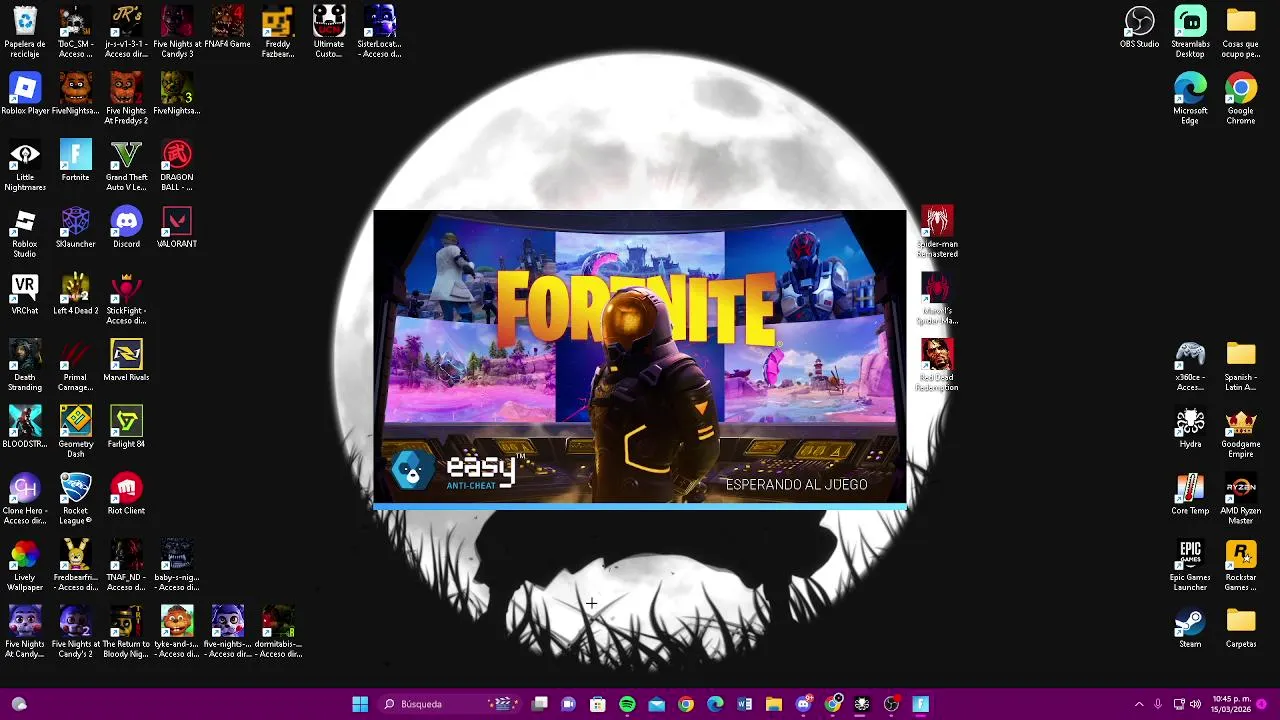Select the Marvel Rivals icon

tap(126, 361)
